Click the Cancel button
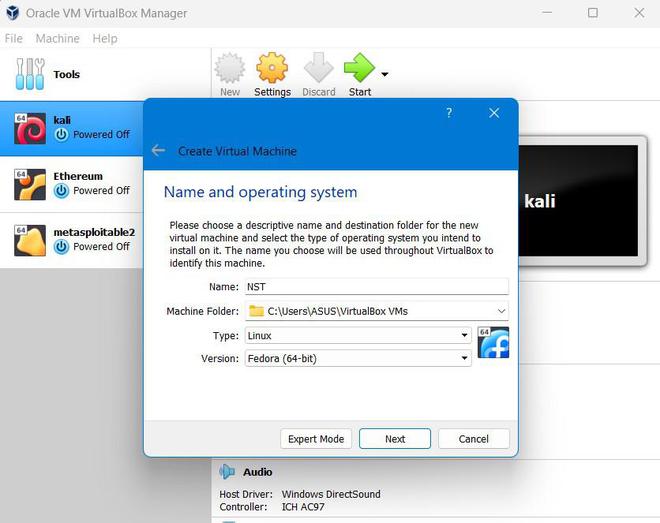The image size is (660, 523). click(x=474, y=439)
